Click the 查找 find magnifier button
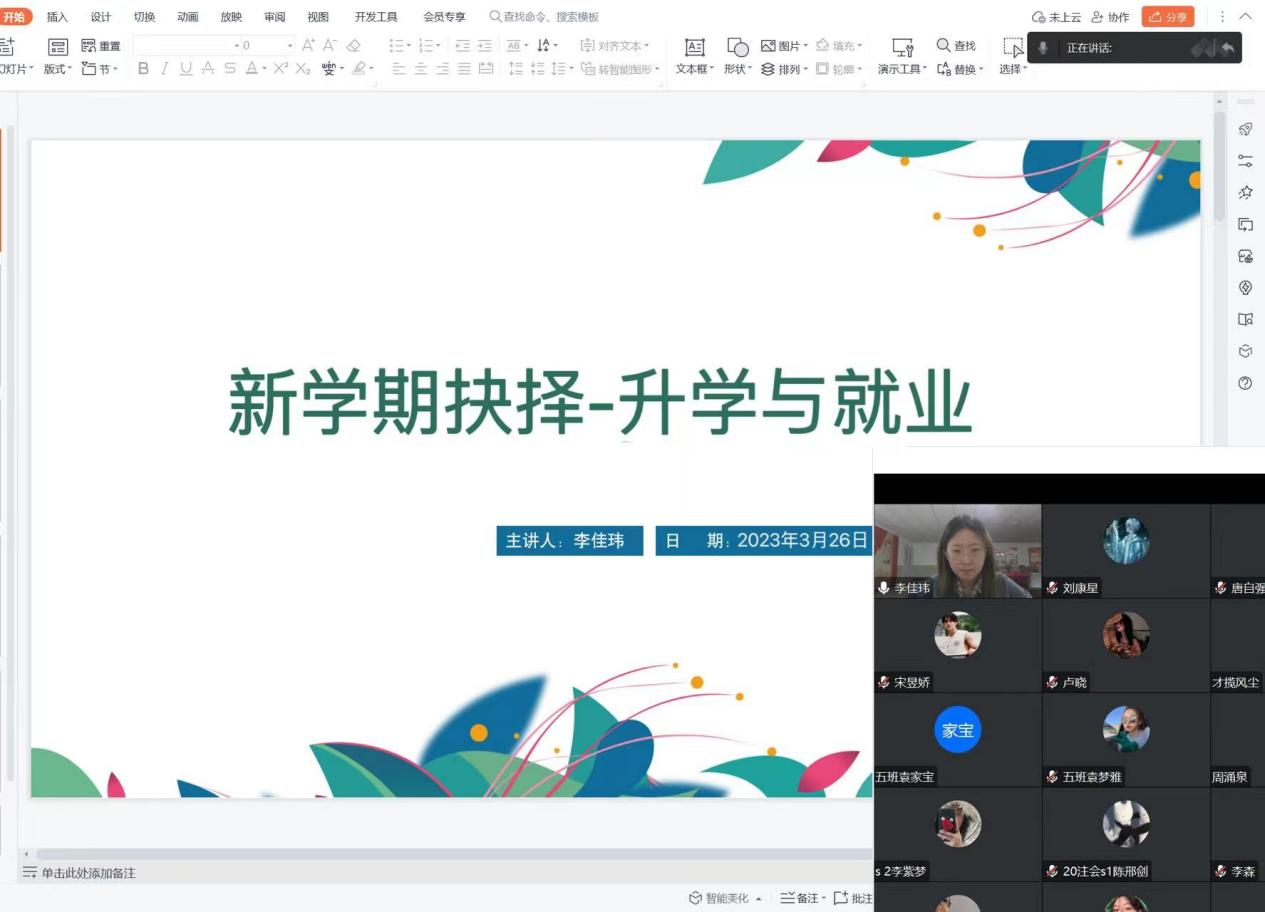The height and width of the screenshot is (912, 1265). coord(955,45)
